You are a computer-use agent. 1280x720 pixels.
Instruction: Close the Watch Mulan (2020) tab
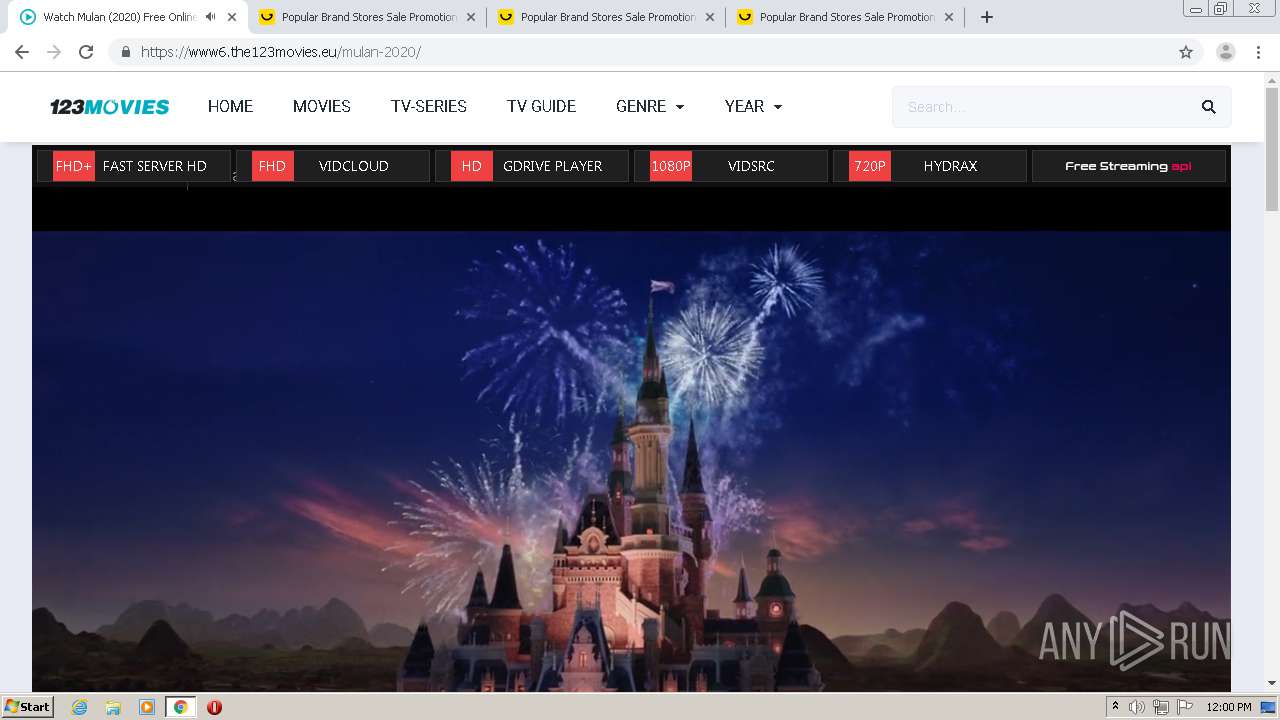tap(232, 17)
